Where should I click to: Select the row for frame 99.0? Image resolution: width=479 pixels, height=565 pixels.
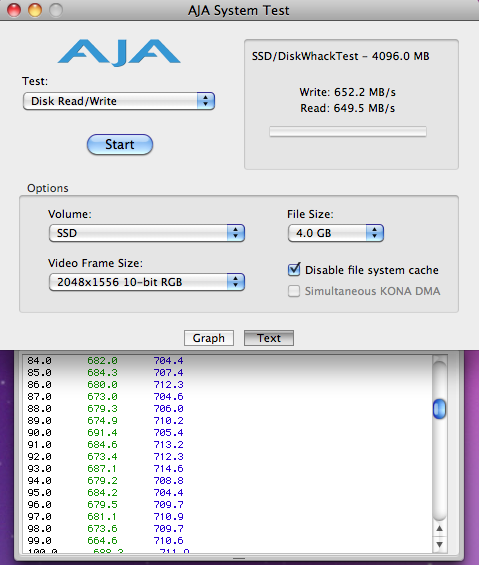pyautogui.click(x=227, y=541)
